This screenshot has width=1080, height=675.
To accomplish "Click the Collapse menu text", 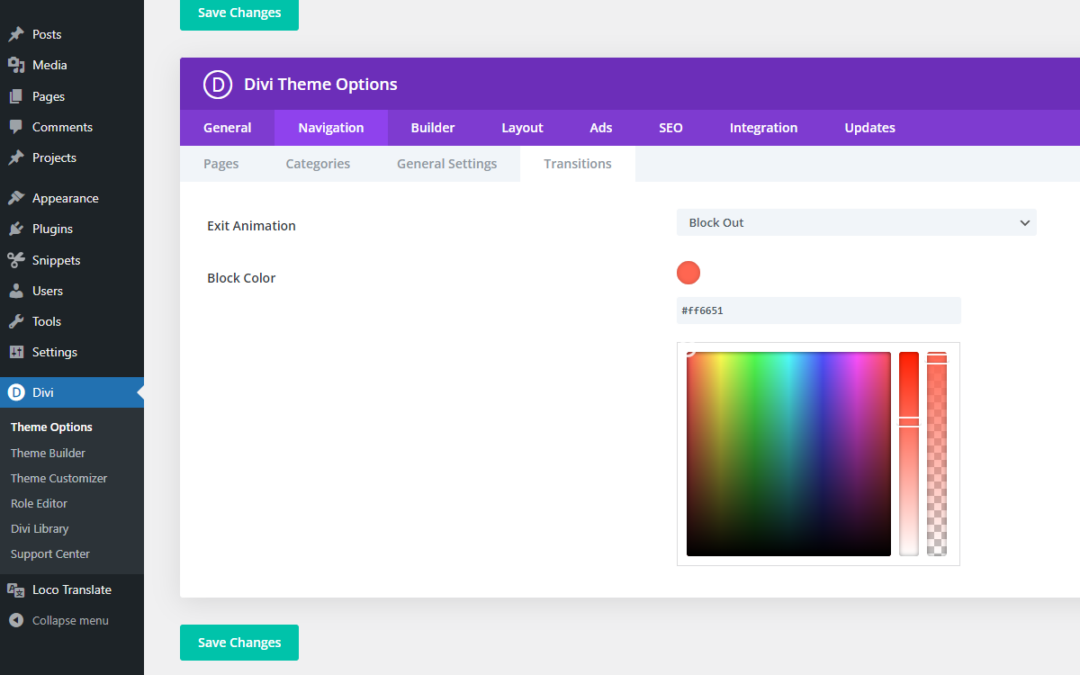I will coord(70,621).
